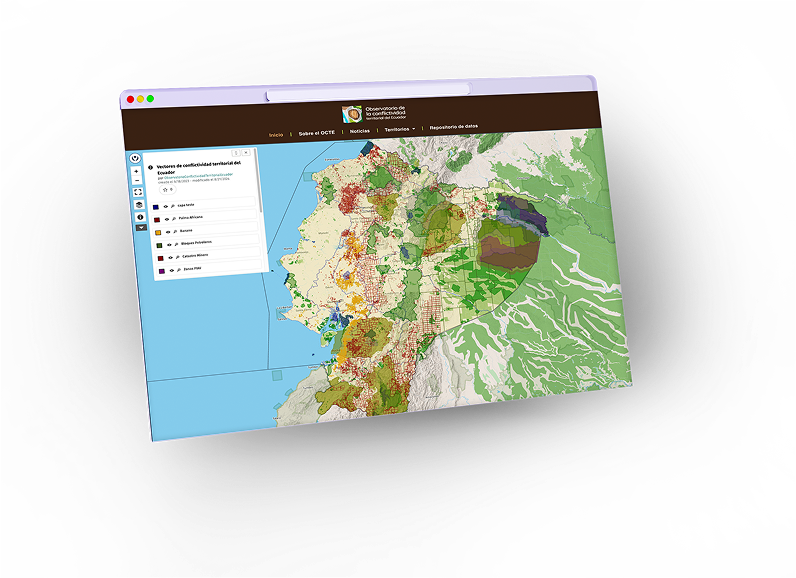Go to Sobre el OCTE page
The height and width of the screenshot is (578, 796).
pyautogui.click(x=316, y=132)
